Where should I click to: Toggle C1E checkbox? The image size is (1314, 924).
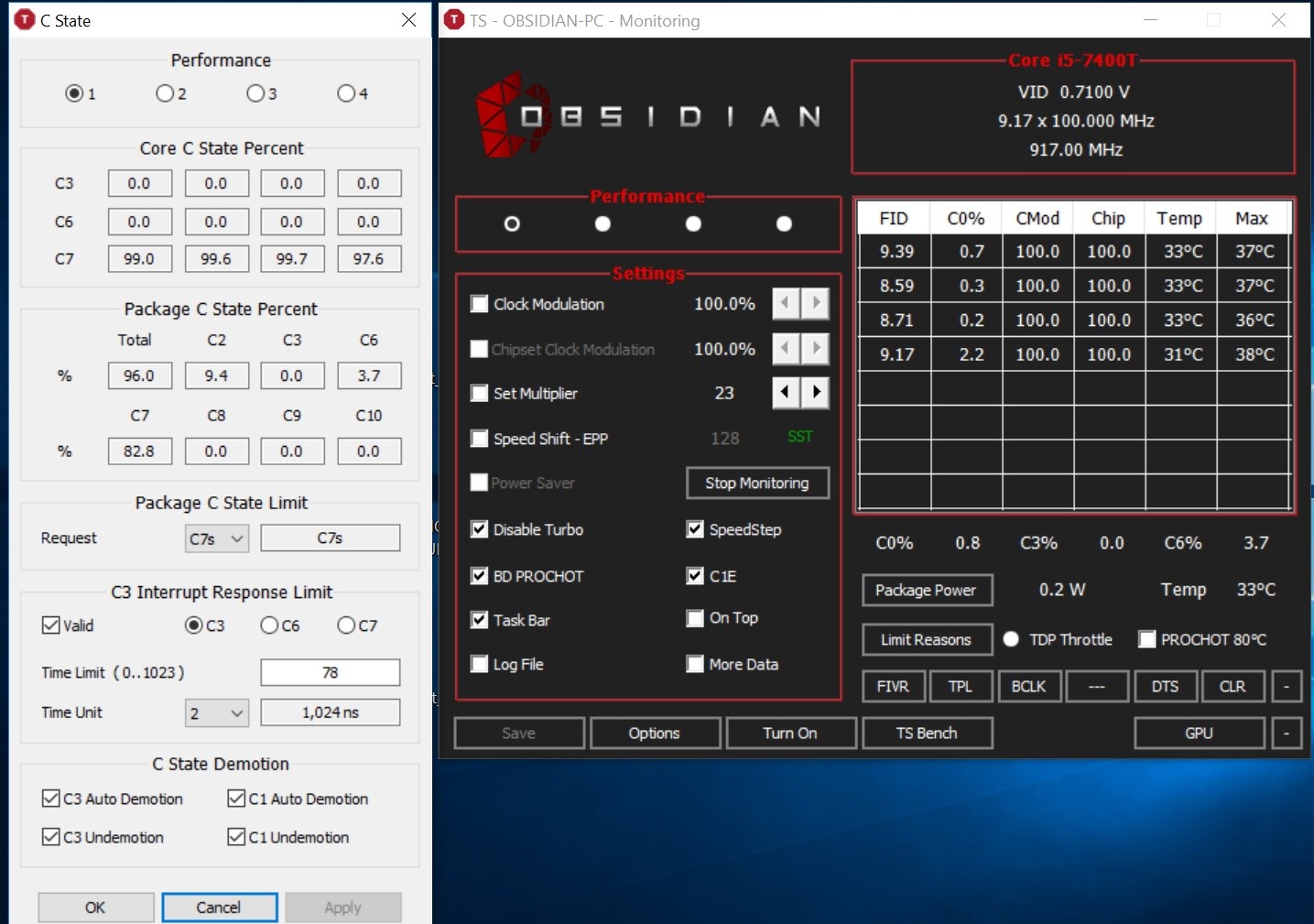point(695,576)
